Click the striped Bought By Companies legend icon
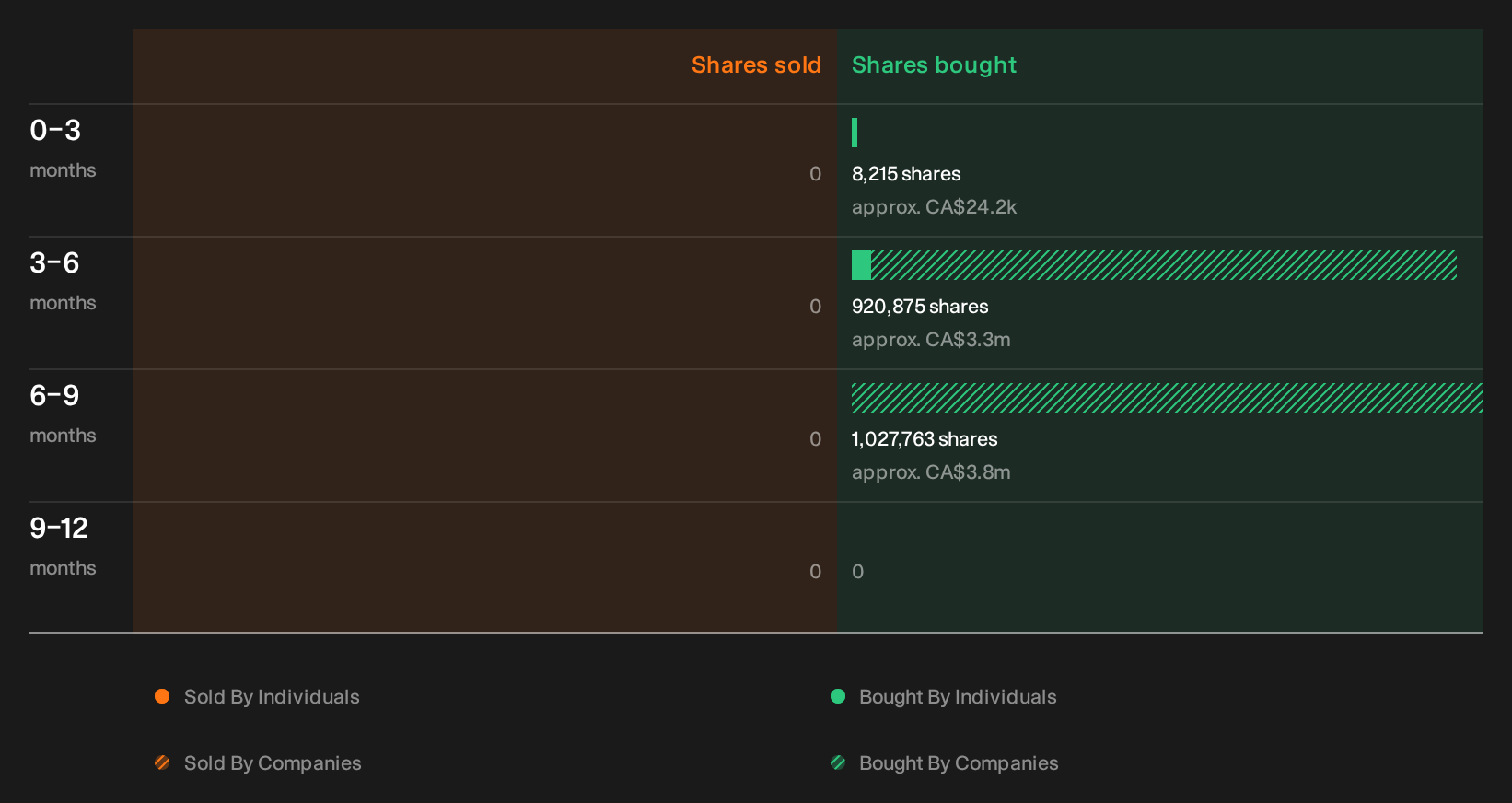 [838, 762]
